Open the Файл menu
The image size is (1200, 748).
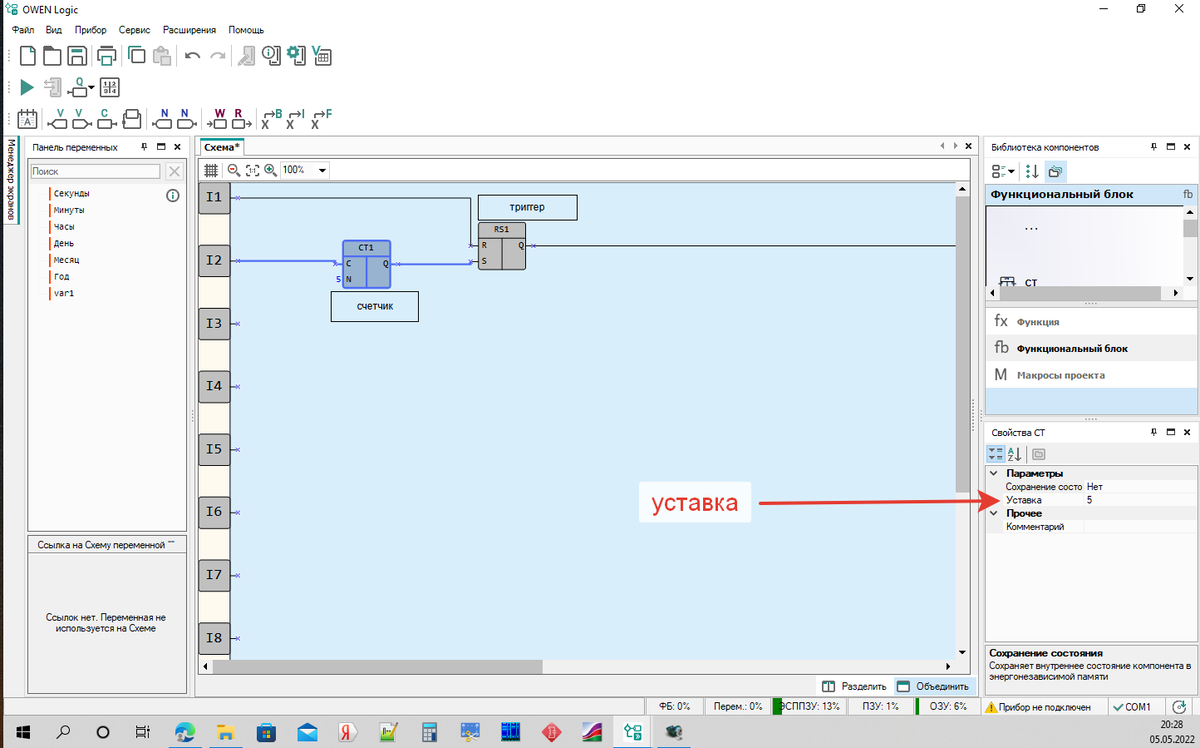click(23, 30)
